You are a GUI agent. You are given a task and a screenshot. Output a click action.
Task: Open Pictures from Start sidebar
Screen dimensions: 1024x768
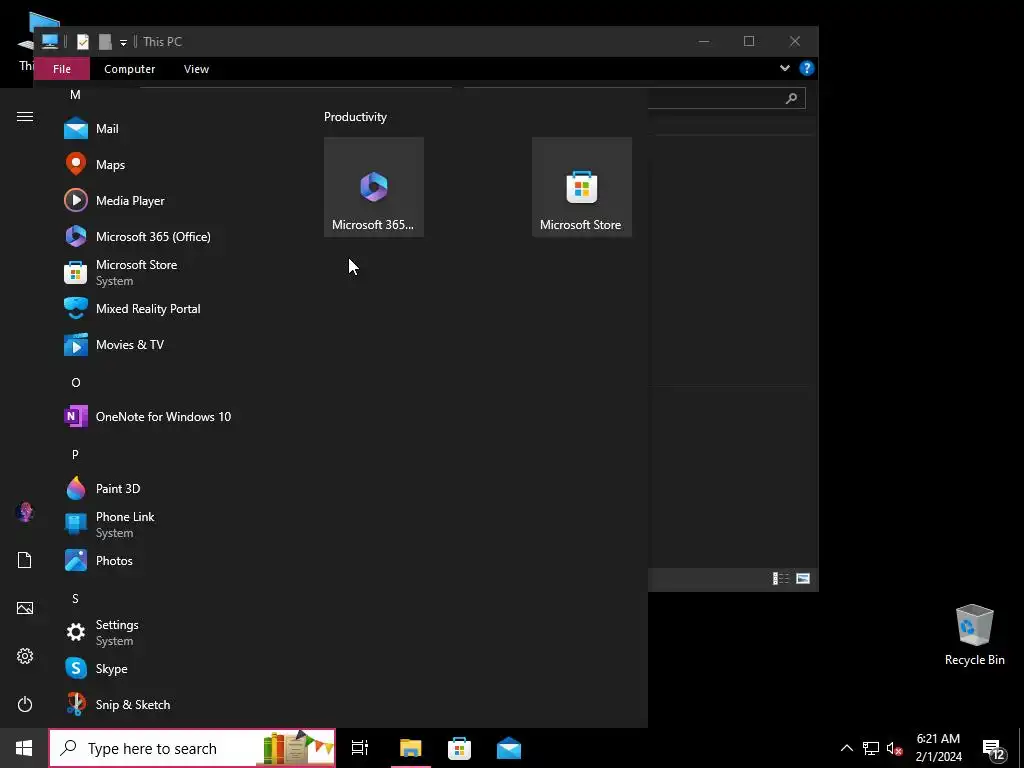coord(25,608)
